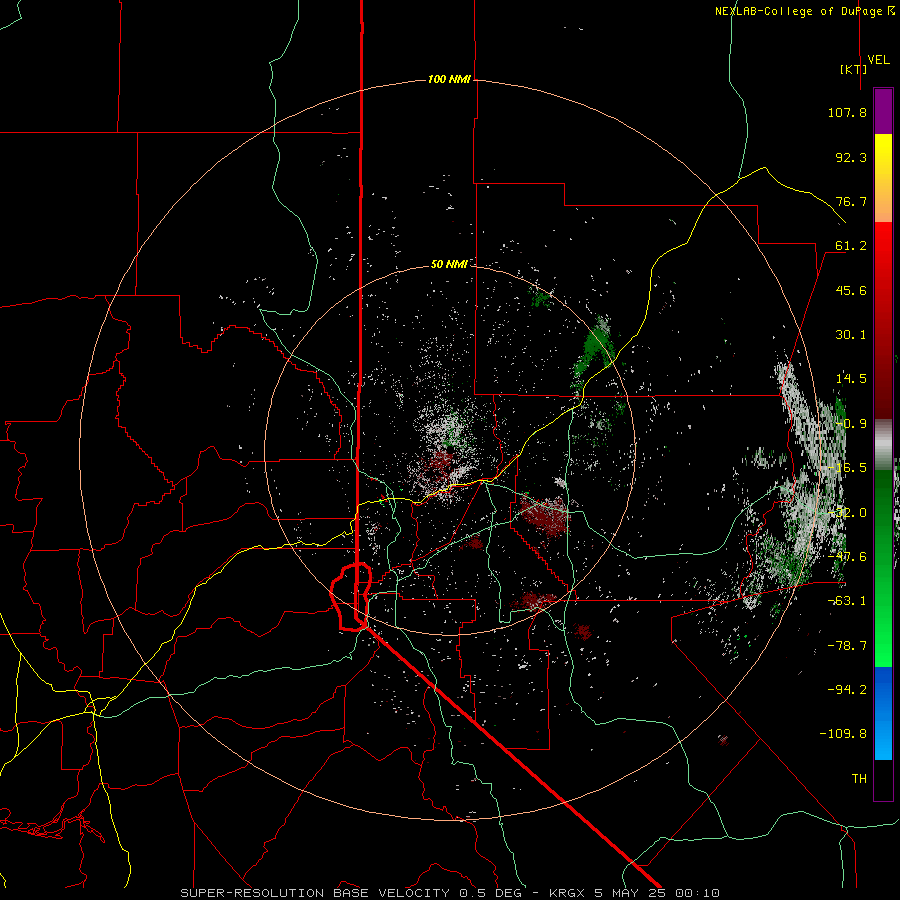Select the 92.3 velocity scale value

851,157
